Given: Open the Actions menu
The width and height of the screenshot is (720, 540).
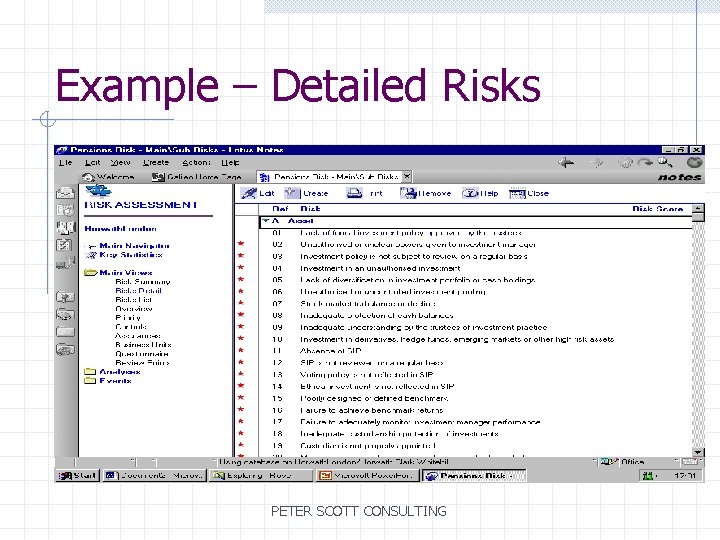Looking at the screenshot, I should (x=196, y=163).
